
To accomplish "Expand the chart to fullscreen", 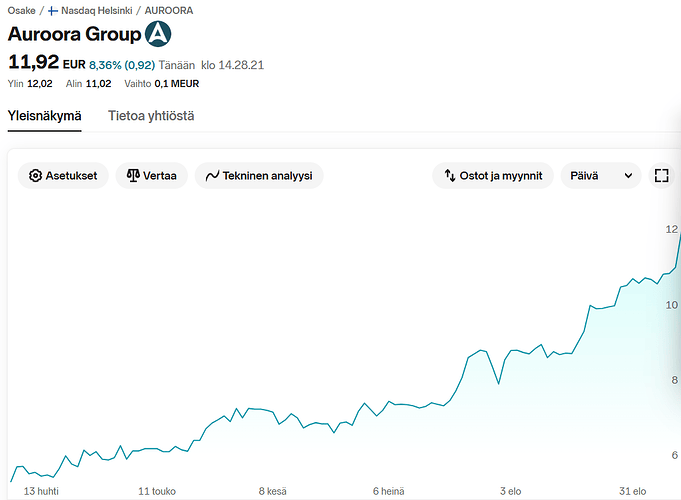I will [661, 175].
